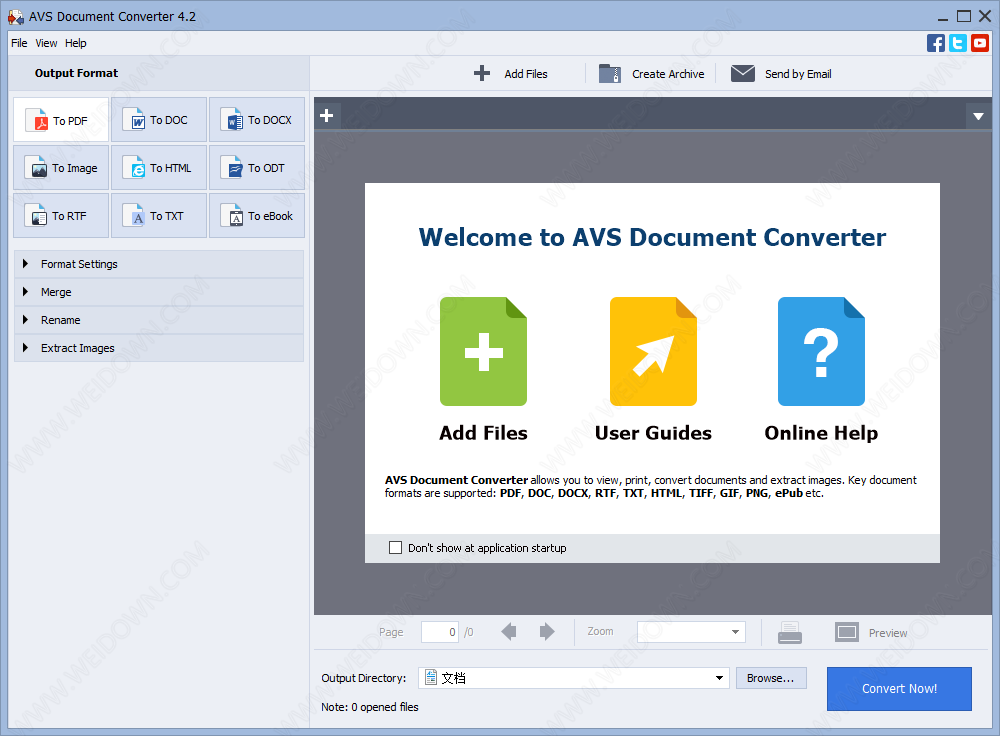
Task: Expand the Rename section
Action: (159, 320)
